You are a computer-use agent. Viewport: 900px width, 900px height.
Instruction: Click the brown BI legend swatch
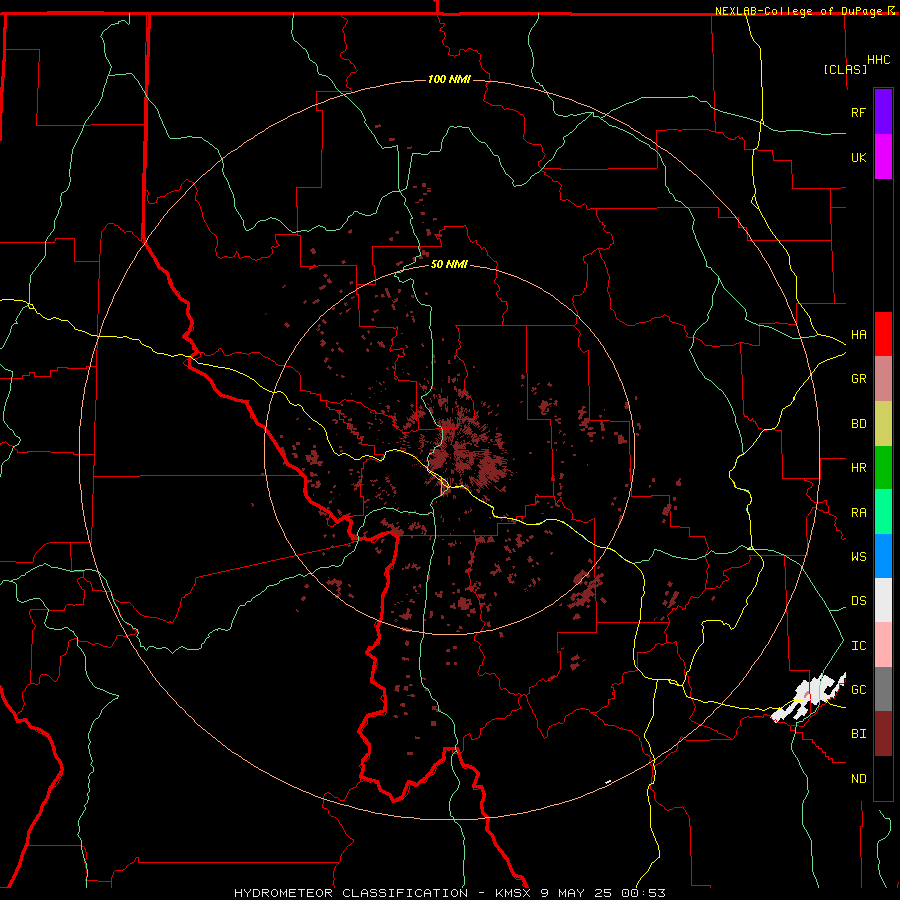pos(883,734)
